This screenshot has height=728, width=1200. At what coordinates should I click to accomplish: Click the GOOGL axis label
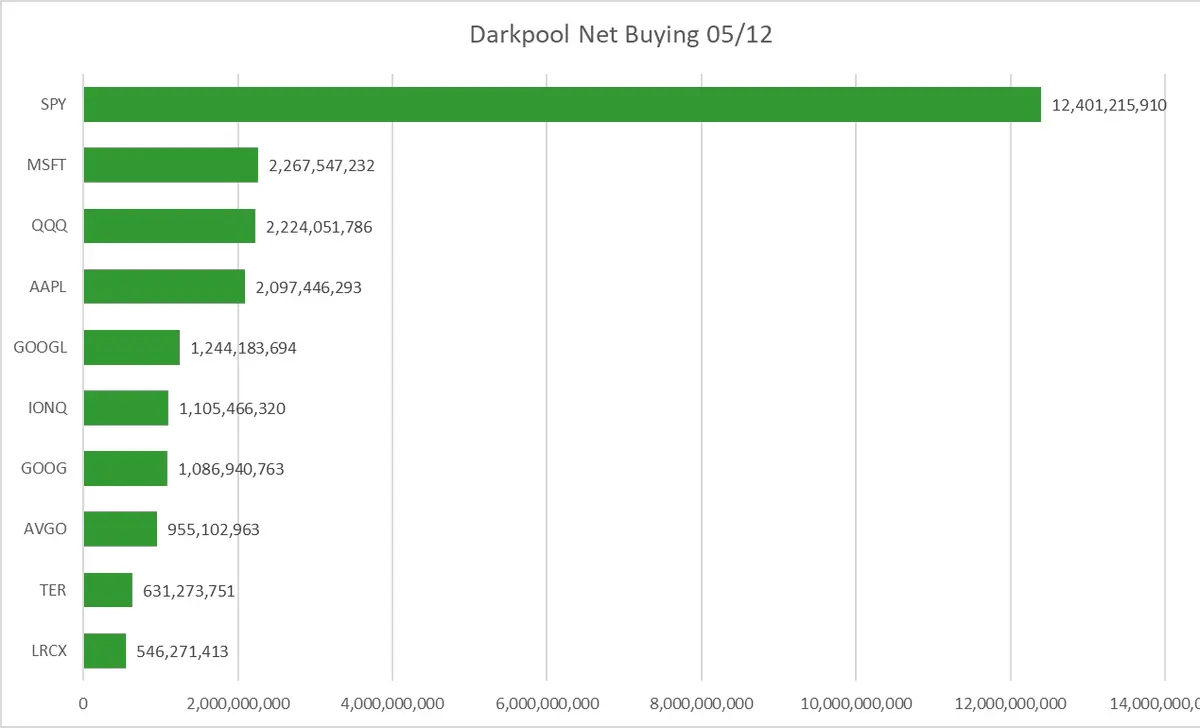point(41,347)
